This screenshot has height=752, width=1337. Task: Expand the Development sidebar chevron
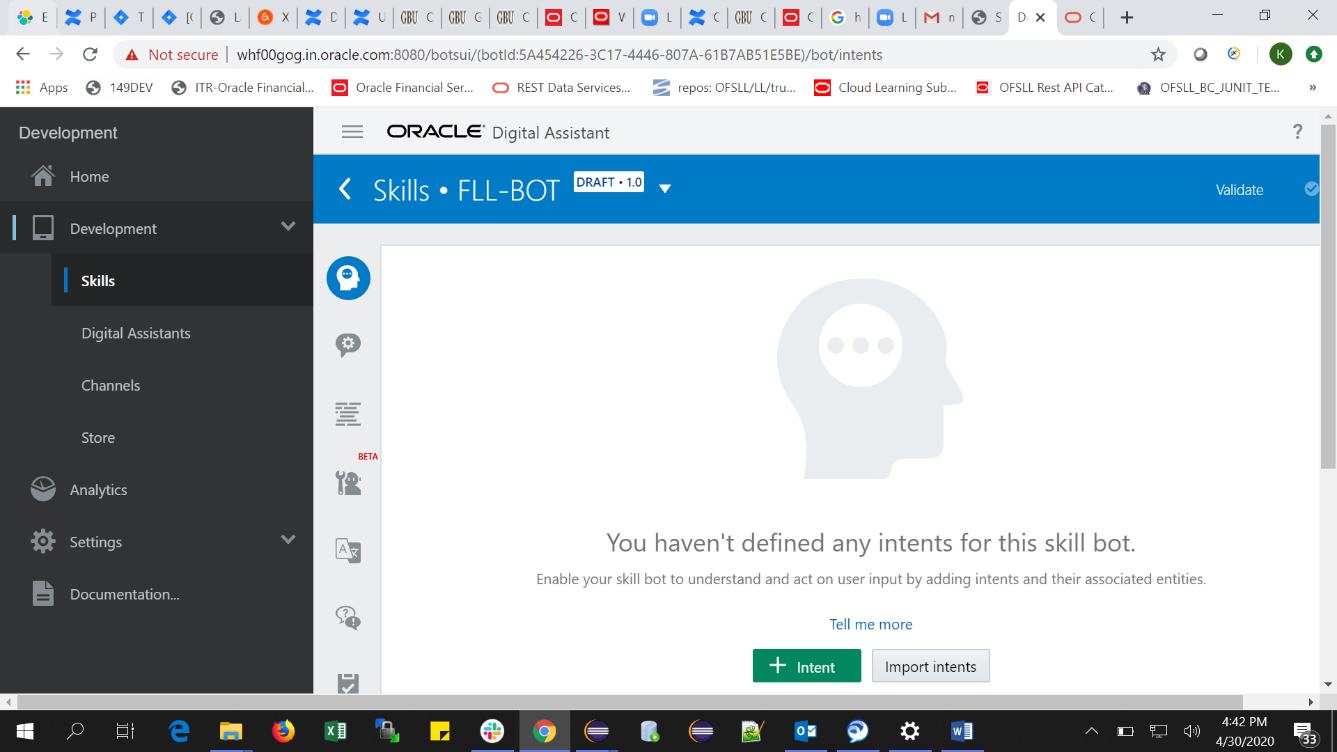288,227
